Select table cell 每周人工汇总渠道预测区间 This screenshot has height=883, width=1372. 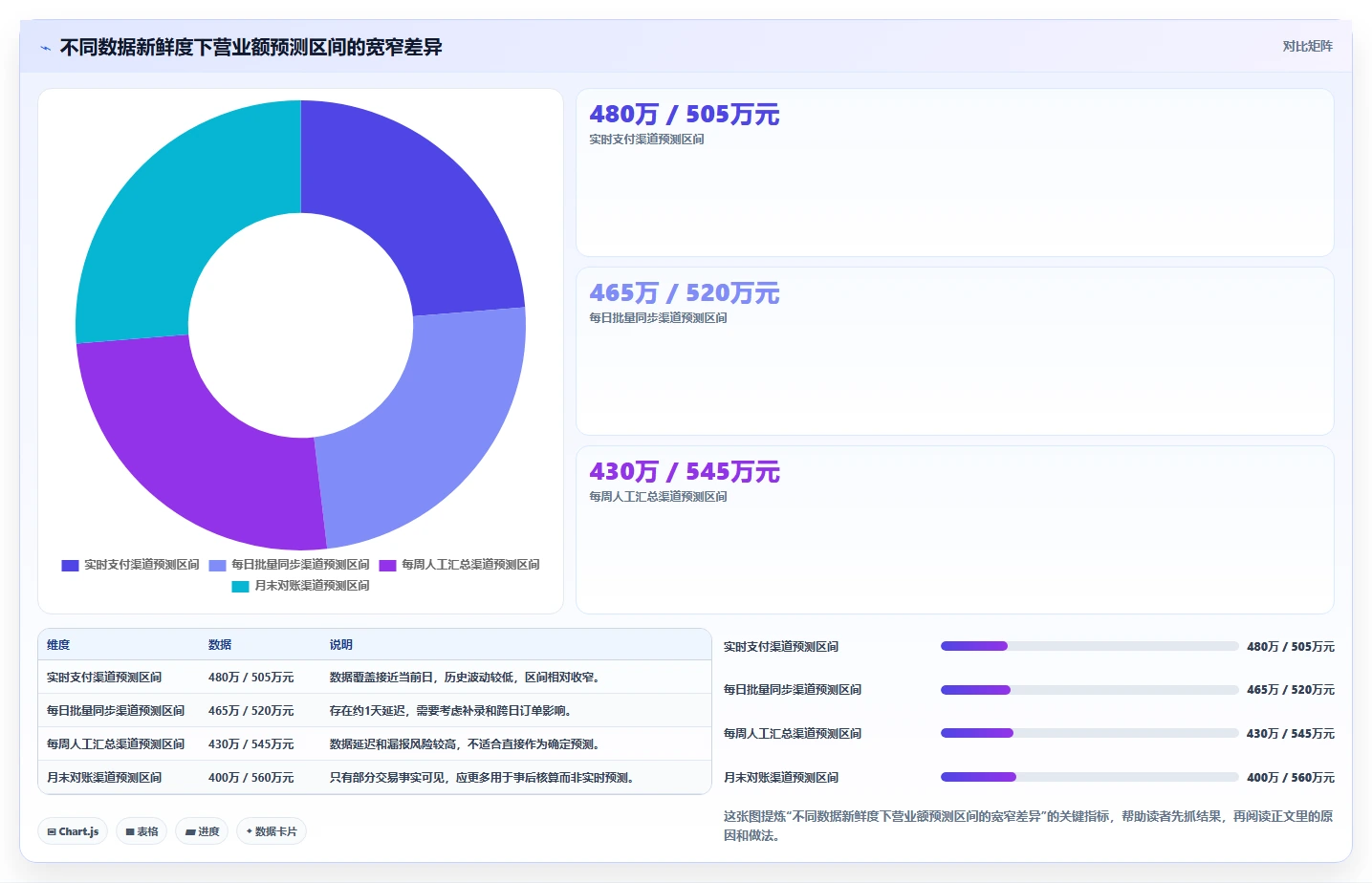(116, 744)
